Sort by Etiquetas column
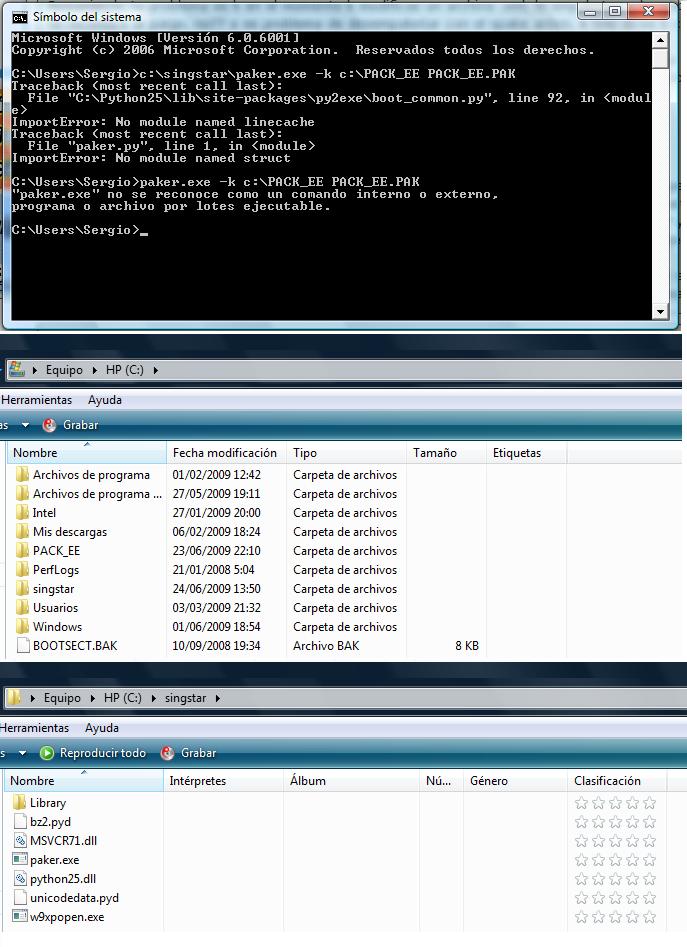 click(x=526, y=452)
